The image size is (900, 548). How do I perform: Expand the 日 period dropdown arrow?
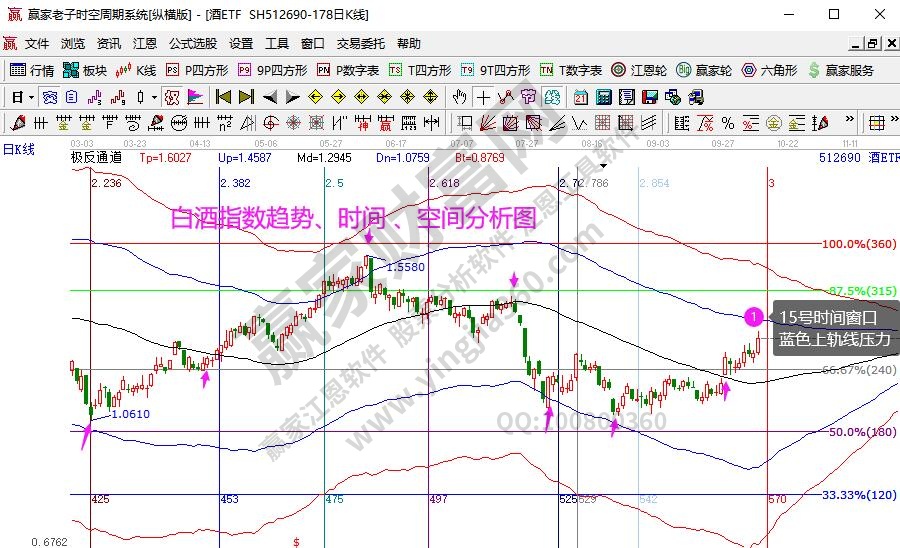coord(32,97)
